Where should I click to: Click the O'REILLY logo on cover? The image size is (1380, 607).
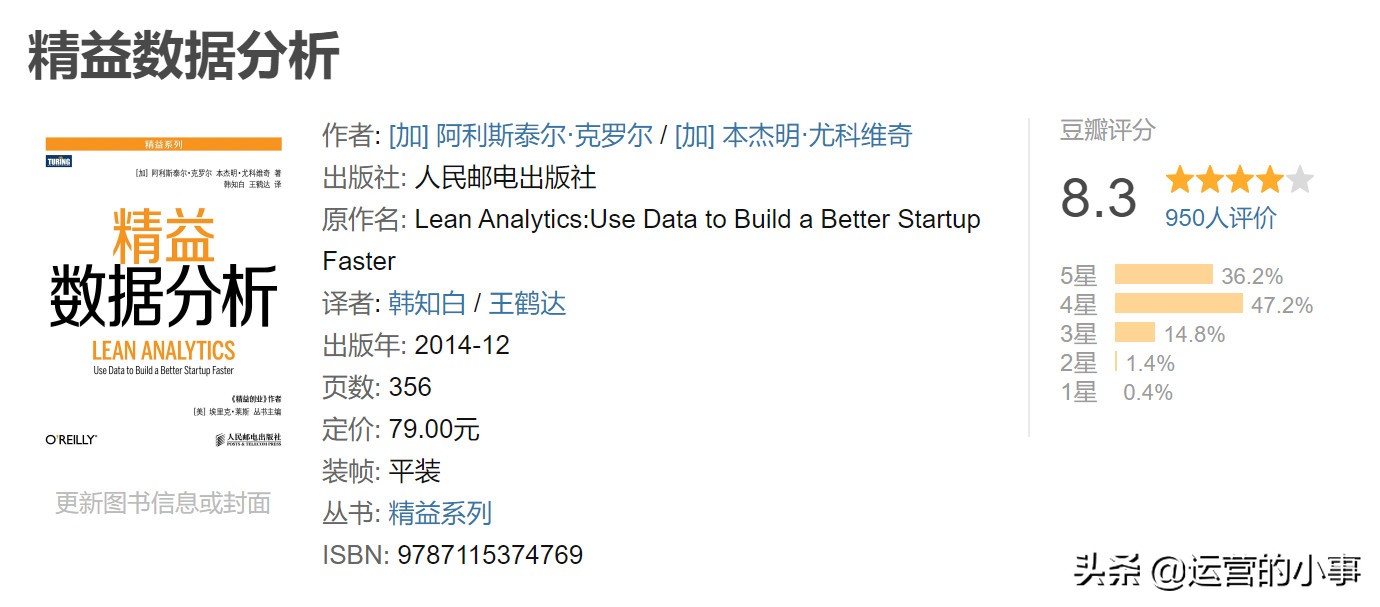tap(71, 439)
